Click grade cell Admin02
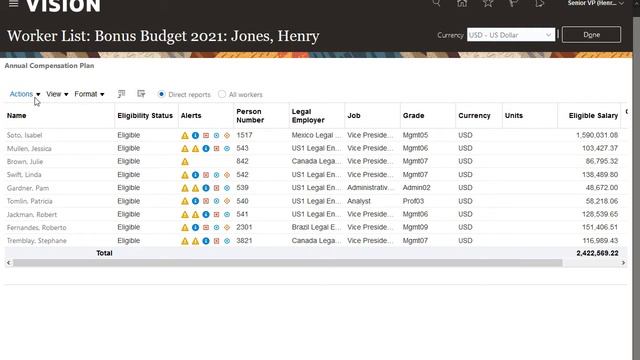 (x=416, y=188)
